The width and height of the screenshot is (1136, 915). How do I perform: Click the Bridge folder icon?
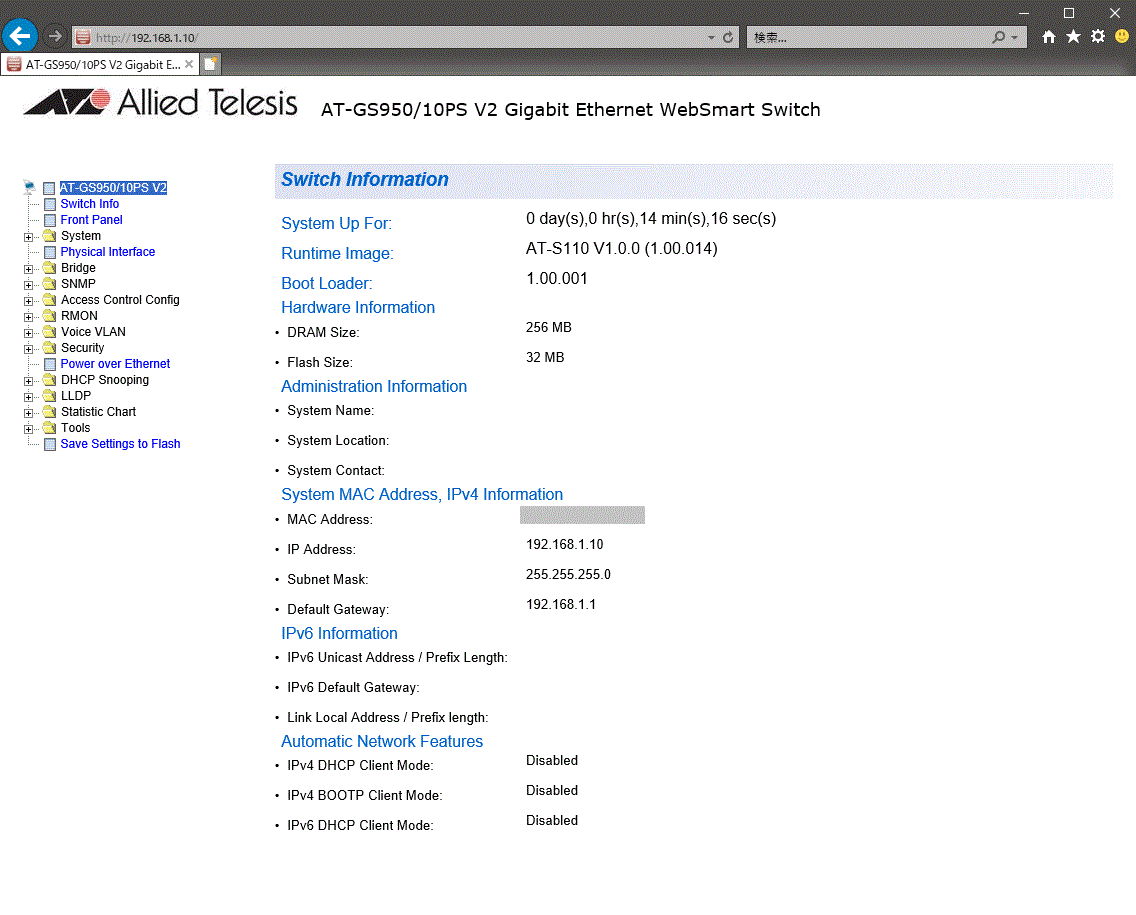pyautogui.click(x=49, y=267)
